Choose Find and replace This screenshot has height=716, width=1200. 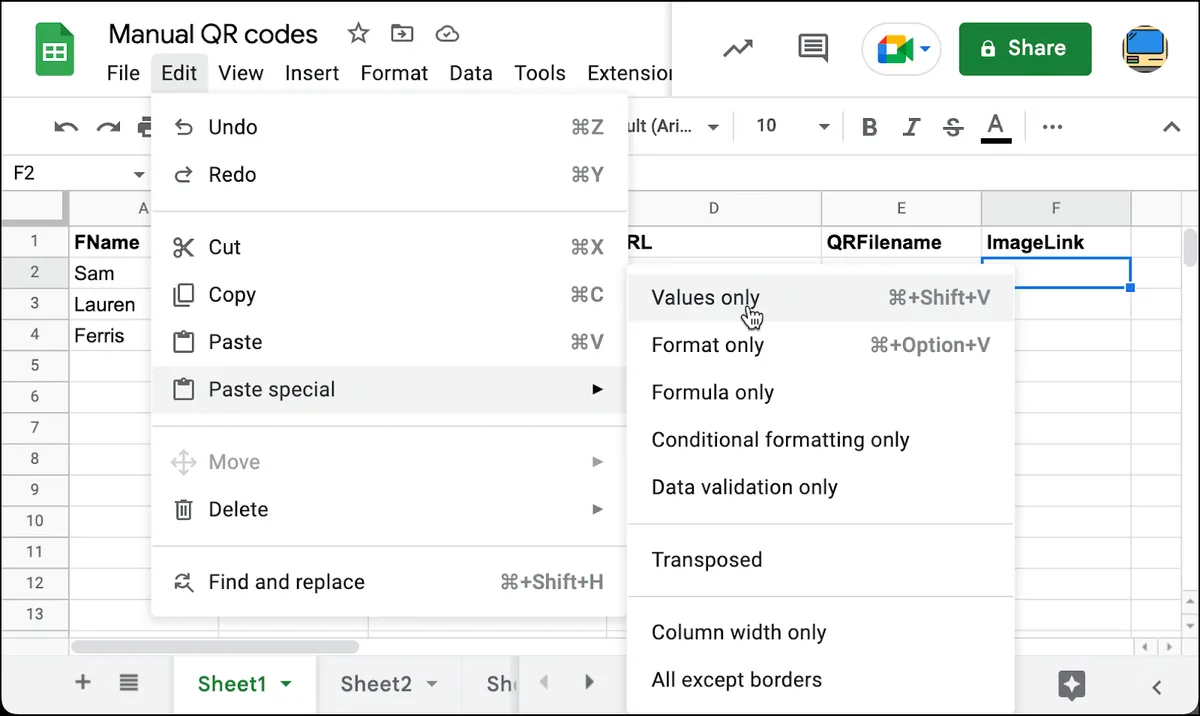pyautogui.click(x=389, y=582)
